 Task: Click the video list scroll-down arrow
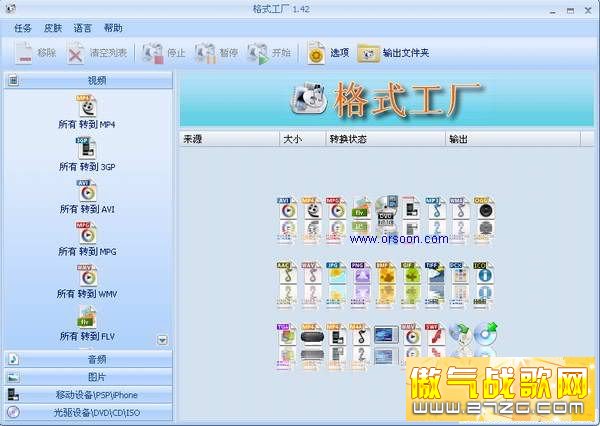coord(163,340)
